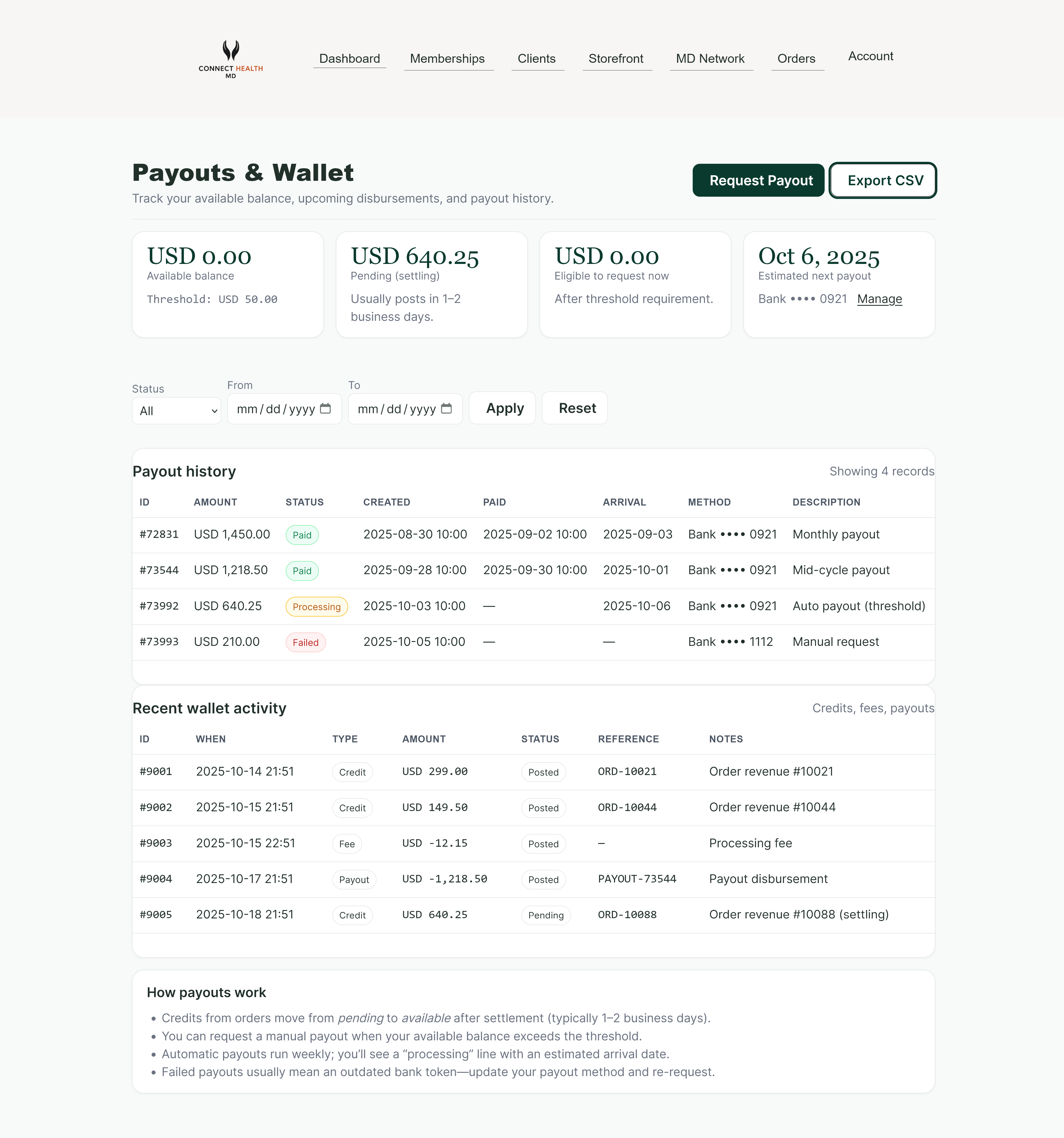
Task: Click the Connect Health MD logo
Action: (230, 59)
